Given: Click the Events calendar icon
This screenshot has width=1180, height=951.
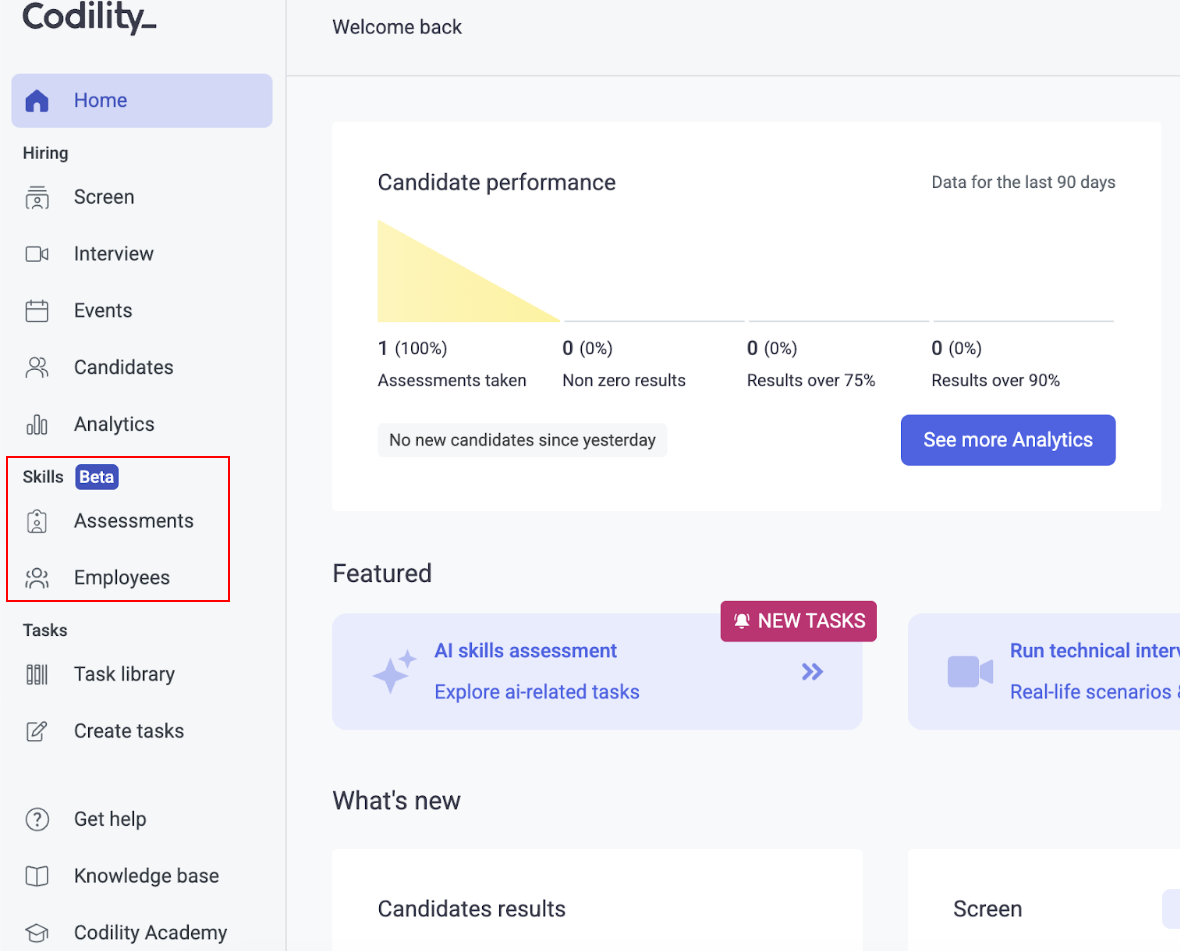Looking at the screenshot, I should click(37, 311).
